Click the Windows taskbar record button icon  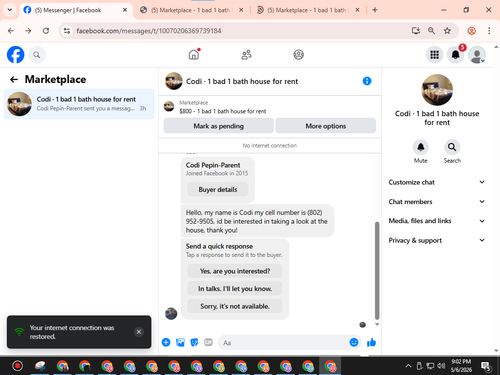17,366
